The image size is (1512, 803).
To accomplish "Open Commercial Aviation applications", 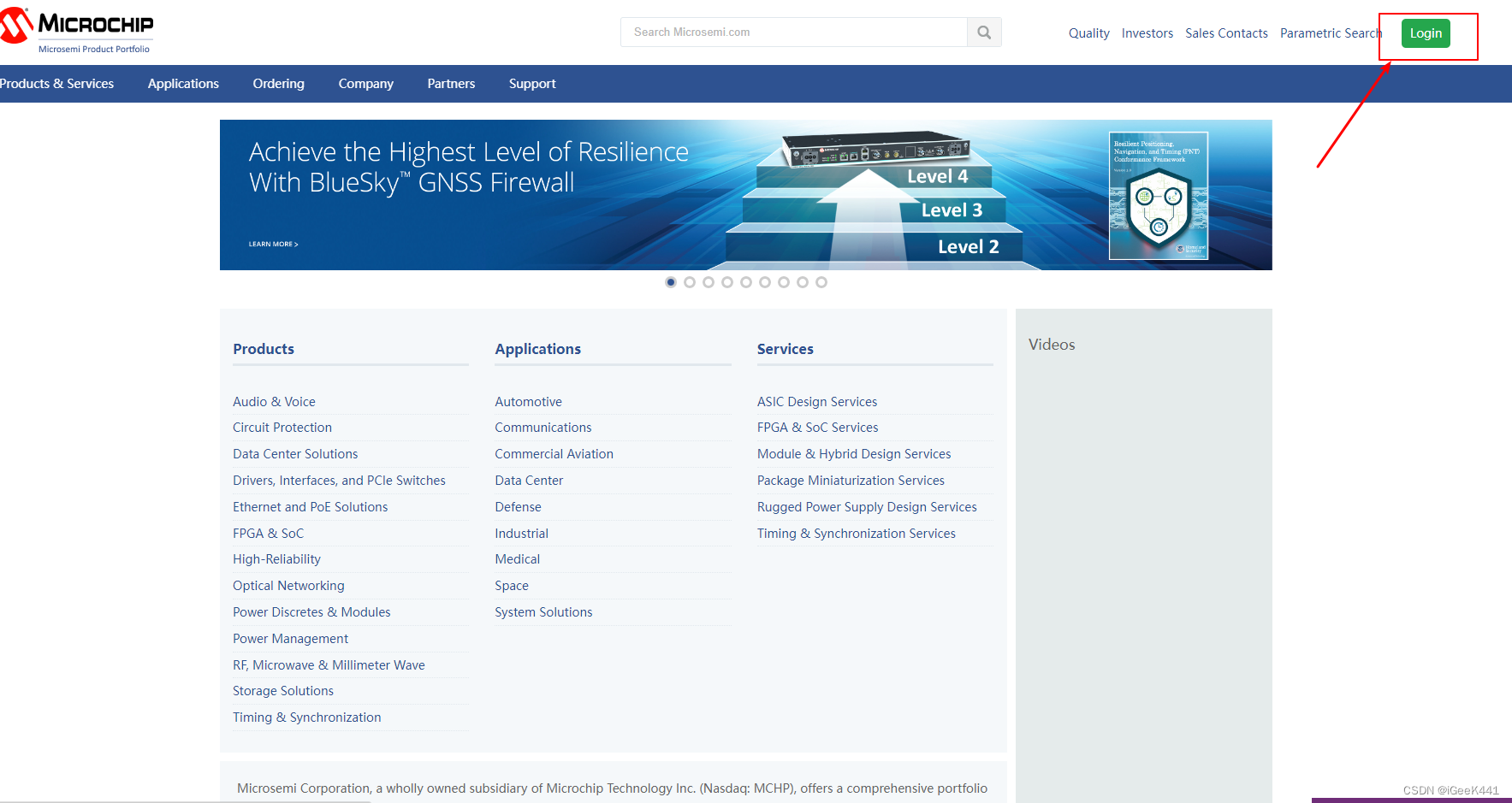I will coord(554,454).
